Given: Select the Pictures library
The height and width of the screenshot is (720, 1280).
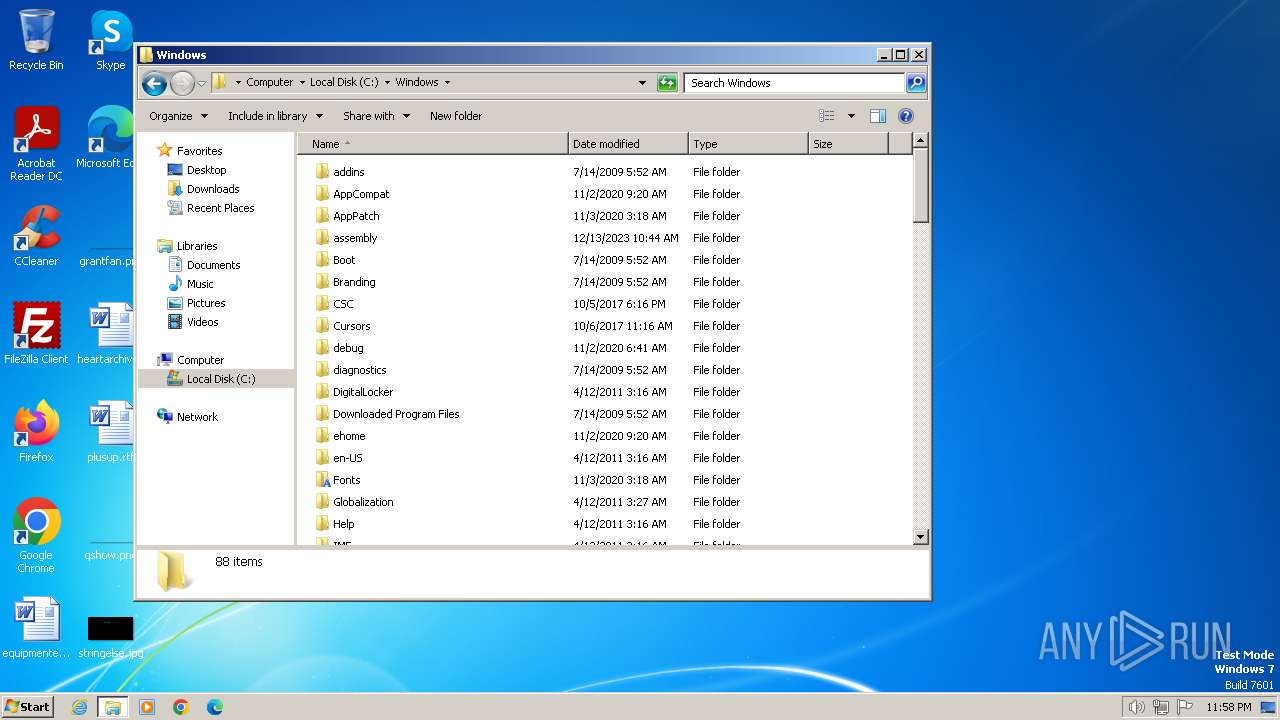Looking at the screenshot, I should click(206, 303).
